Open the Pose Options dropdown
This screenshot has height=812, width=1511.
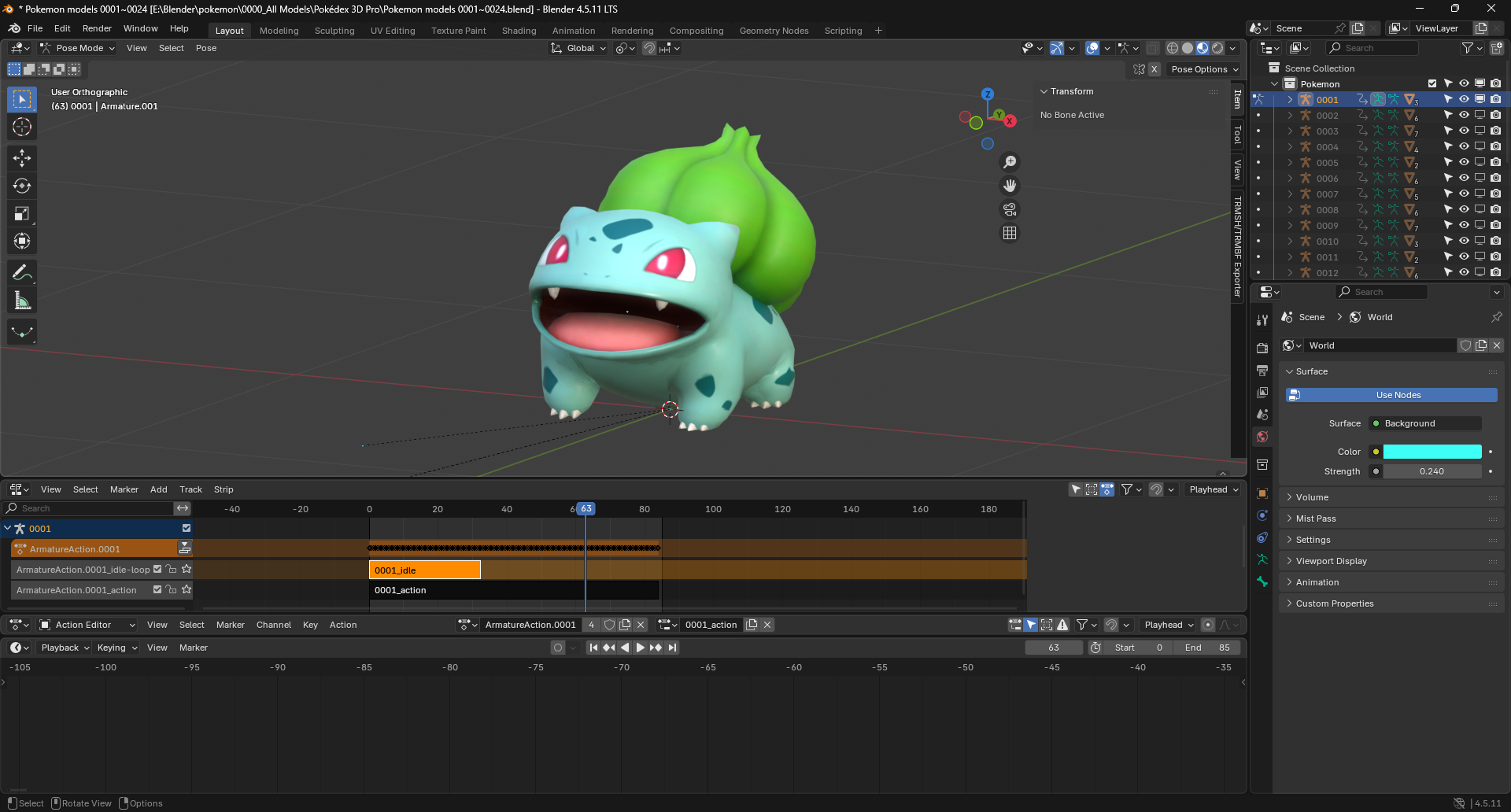[1203, 69]
